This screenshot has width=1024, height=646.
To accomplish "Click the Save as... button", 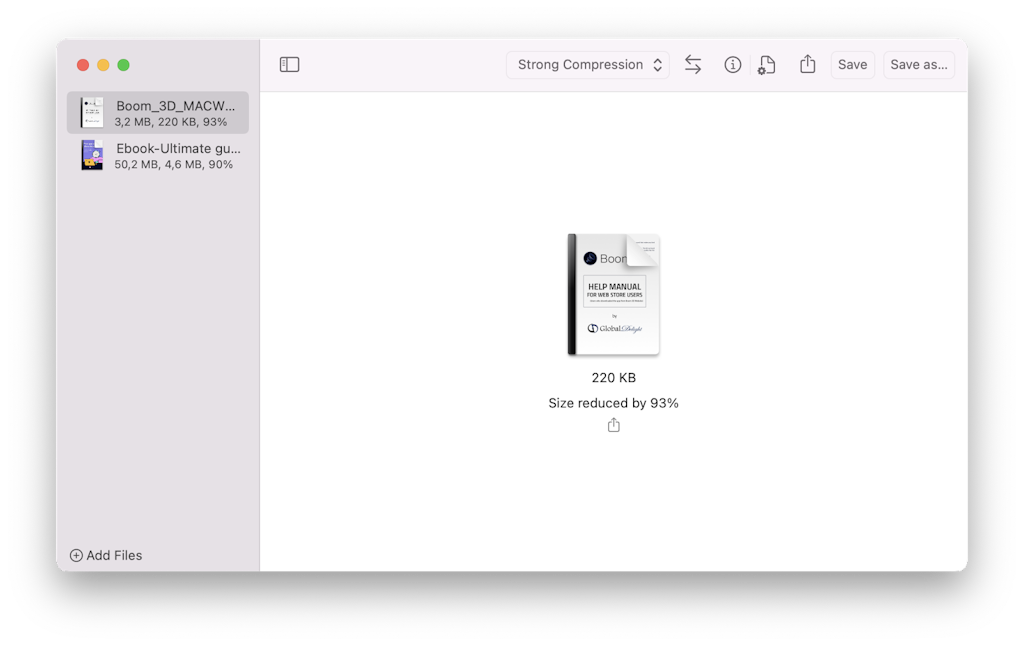I will [x=918, y=64].
